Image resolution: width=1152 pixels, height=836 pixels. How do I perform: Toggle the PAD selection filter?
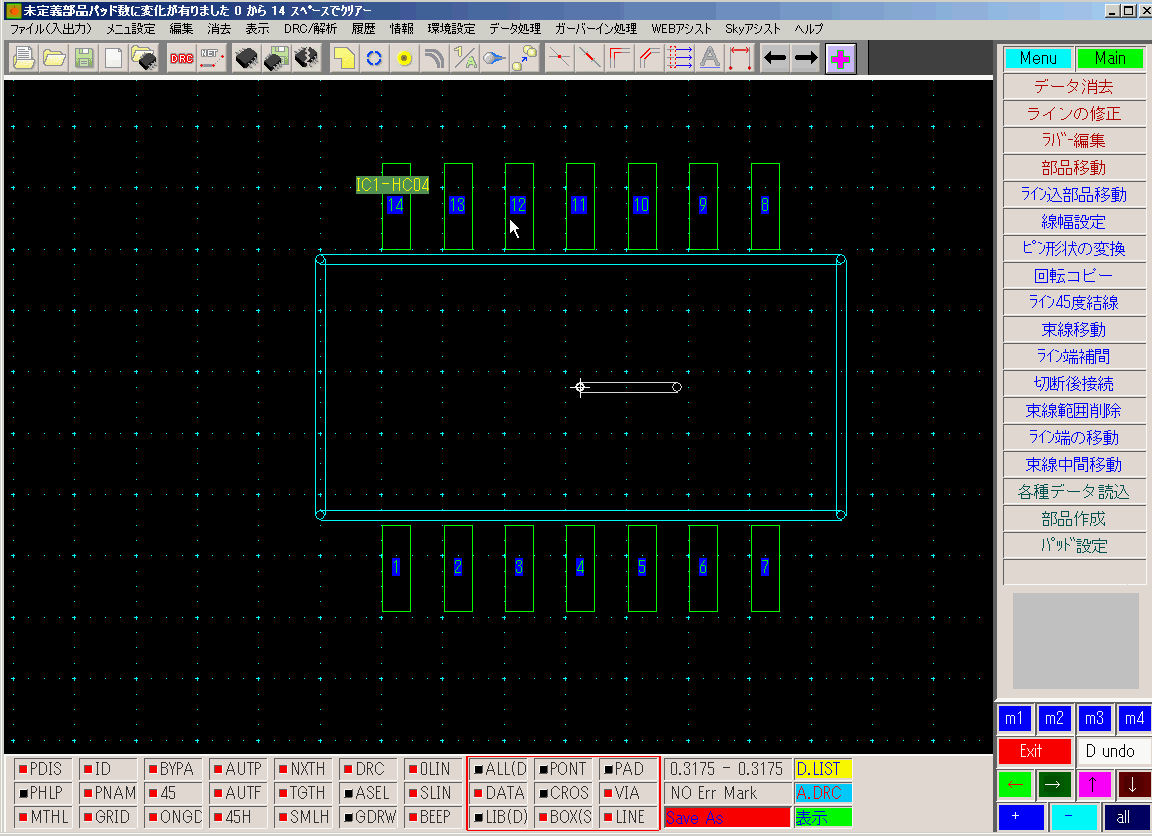point(628,769)
